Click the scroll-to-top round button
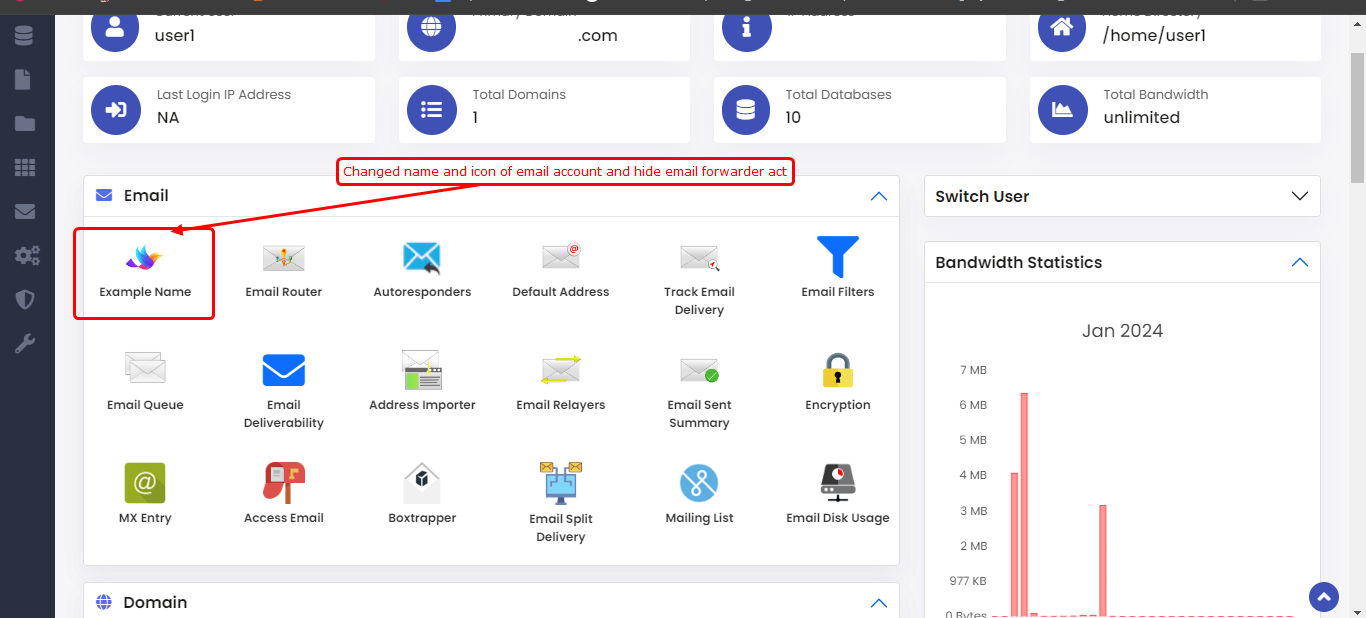Viewport: 1366px width, 618px height. coord(1324,598)
